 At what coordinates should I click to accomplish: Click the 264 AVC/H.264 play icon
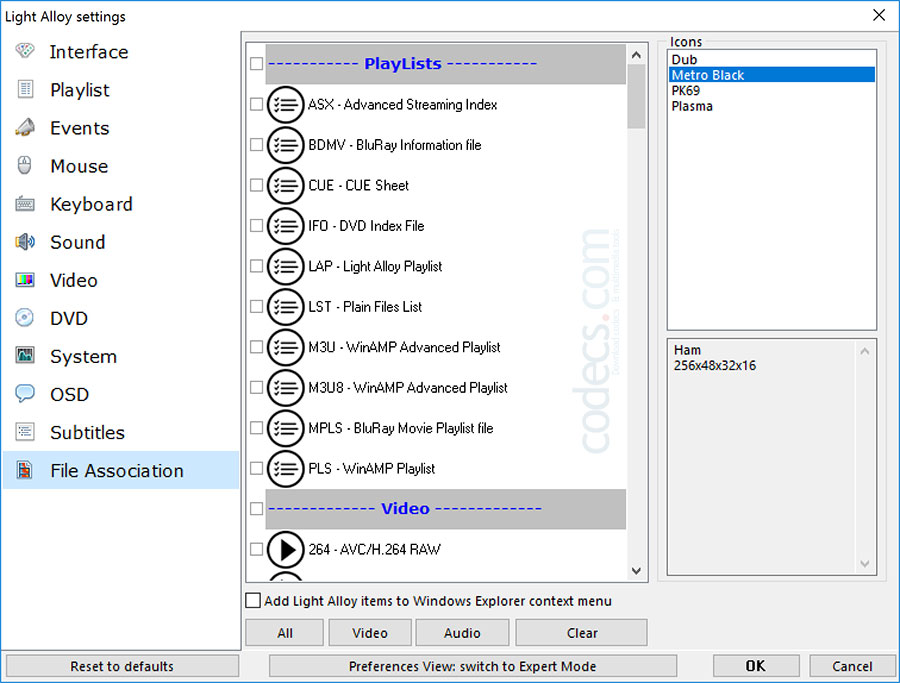285,549
